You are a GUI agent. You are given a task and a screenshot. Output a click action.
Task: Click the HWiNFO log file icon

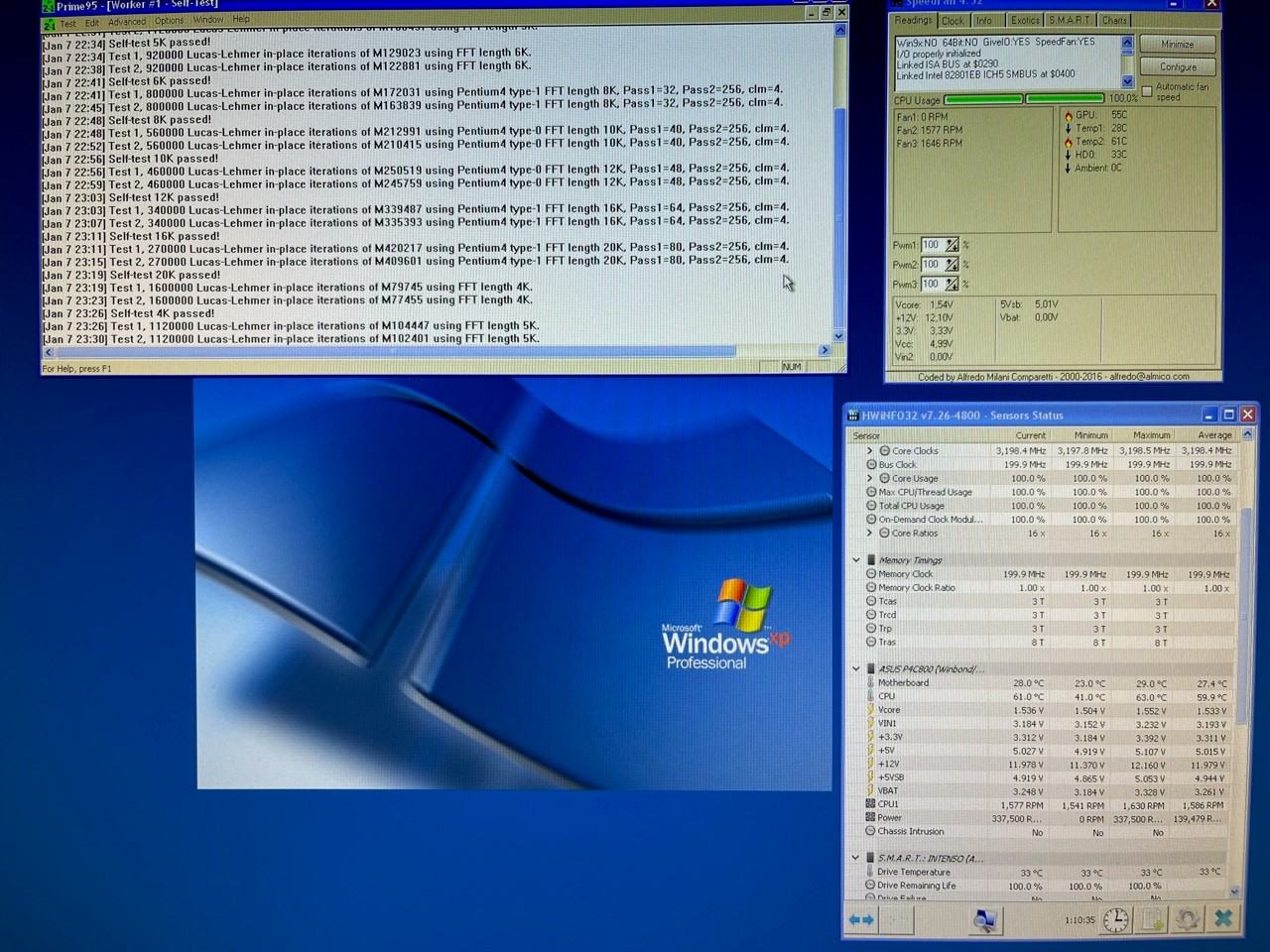pos(1152,919)
